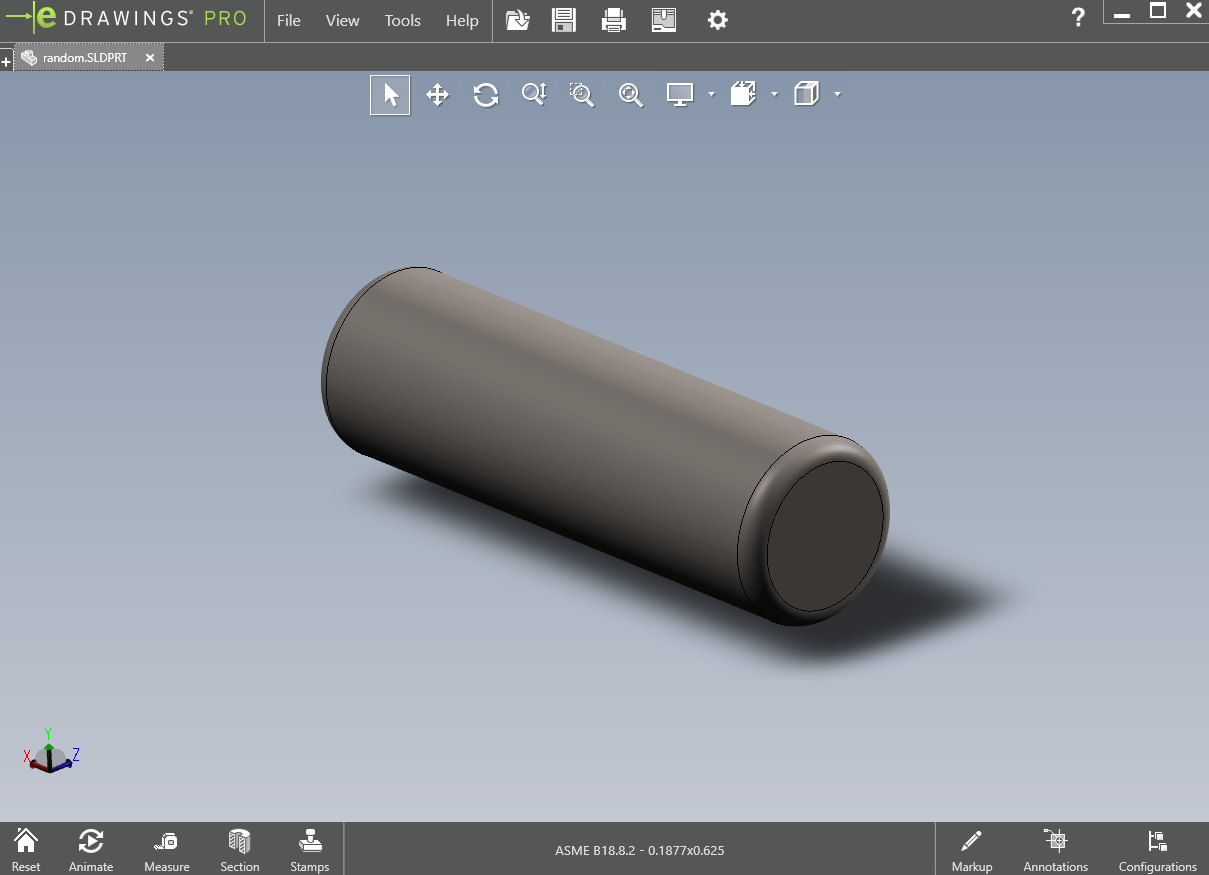Open the Configurations panel

click(x=1158, y=849)
